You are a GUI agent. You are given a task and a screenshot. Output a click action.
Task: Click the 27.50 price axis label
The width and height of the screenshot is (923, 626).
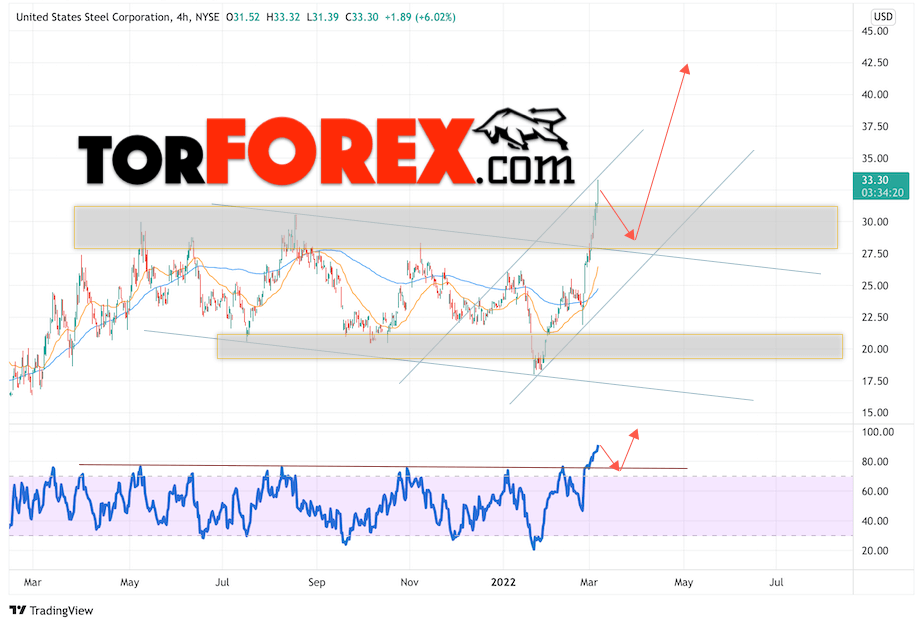tap(875, 253)
